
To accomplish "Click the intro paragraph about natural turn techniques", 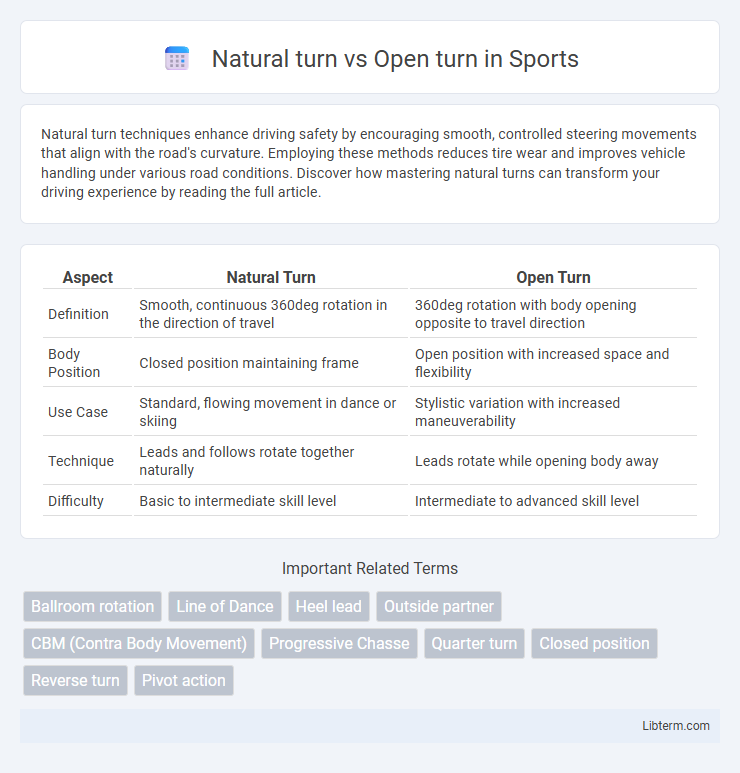I will (369, 163).
